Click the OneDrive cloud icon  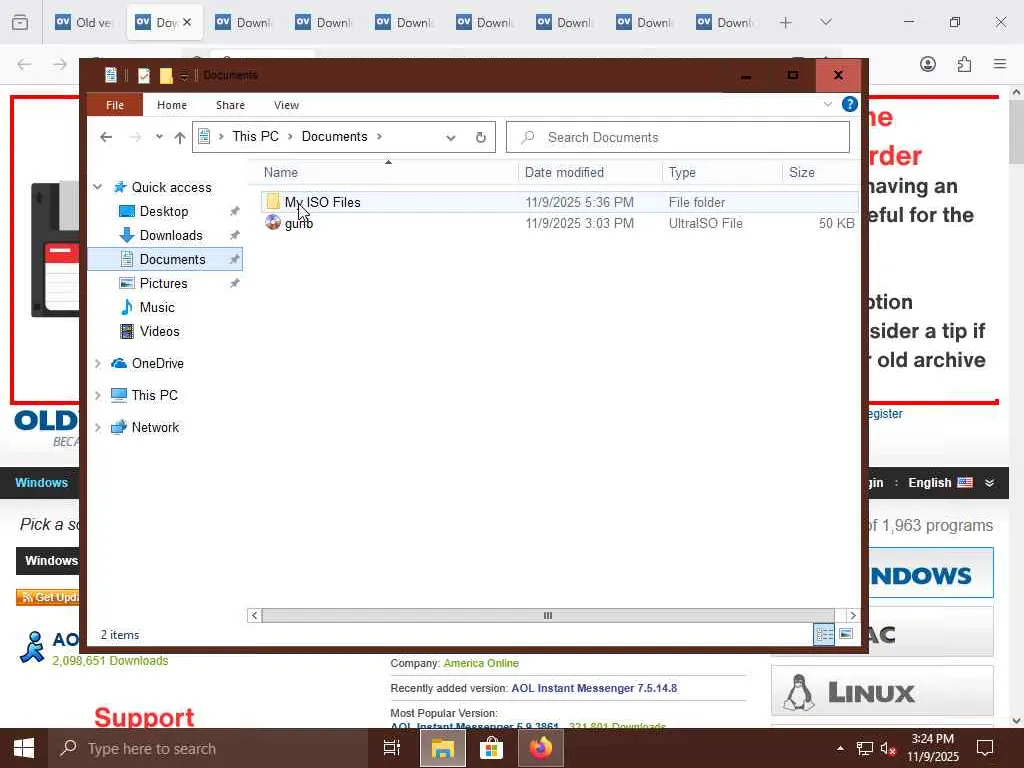119,363
